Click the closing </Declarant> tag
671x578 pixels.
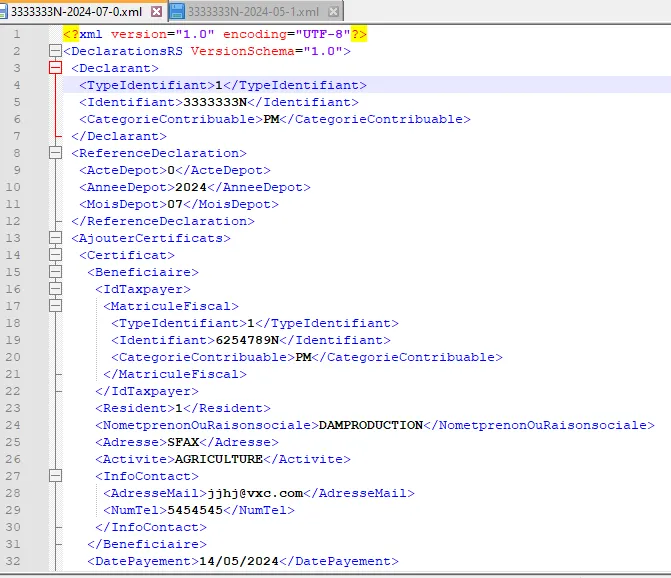click(x=119, y=136)
